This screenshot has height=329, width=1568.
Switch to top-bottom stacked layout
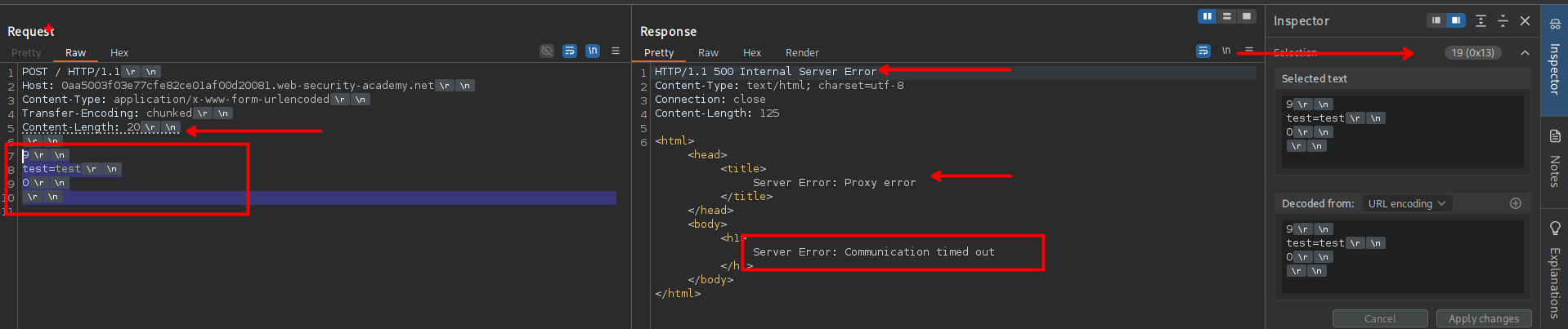click(x=1226, y=16)
